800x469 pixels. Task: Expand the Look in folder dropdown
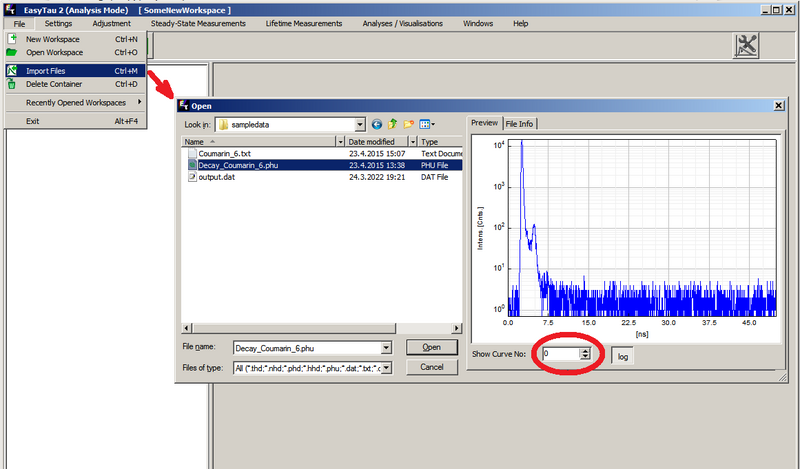point(359,124)
